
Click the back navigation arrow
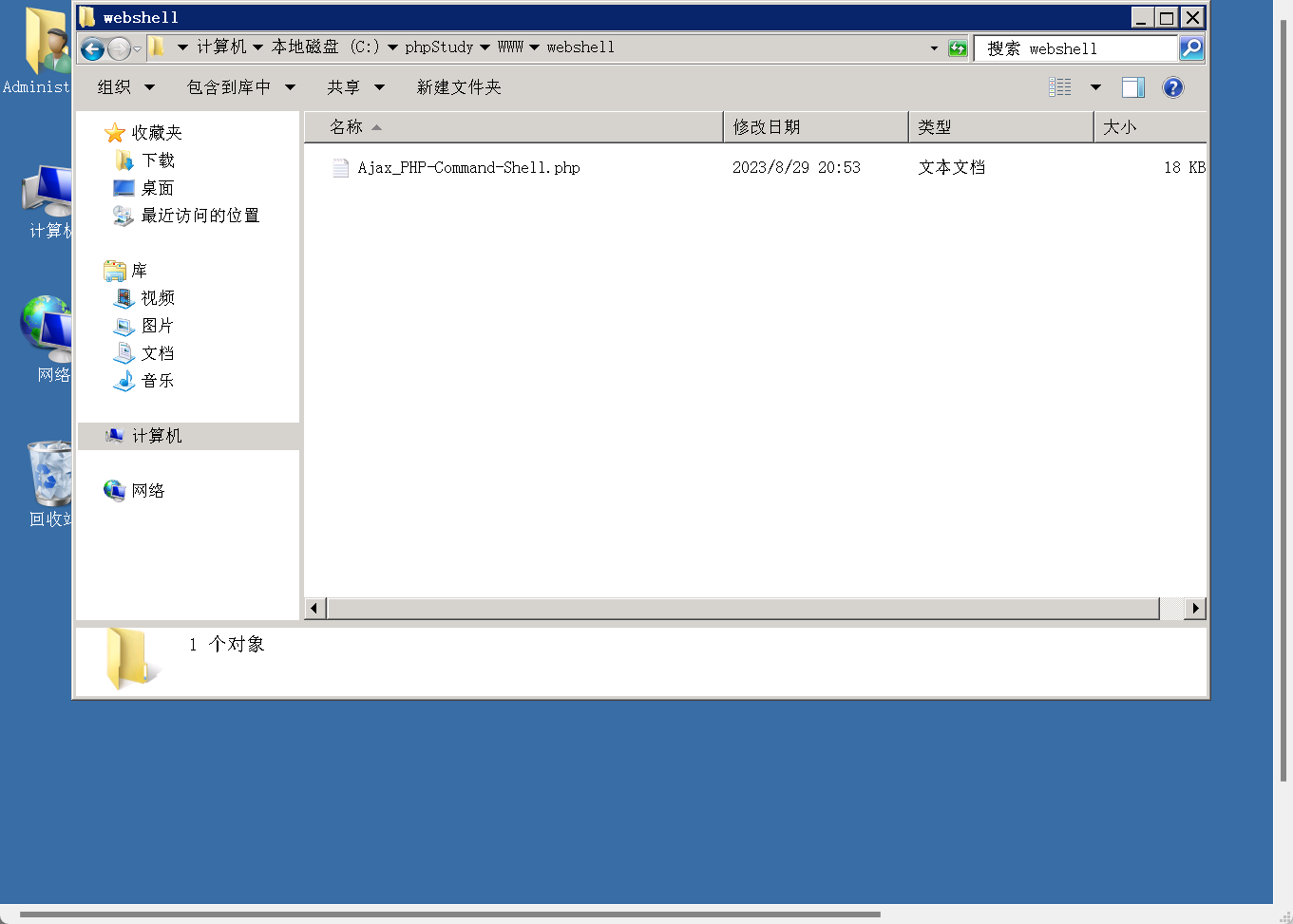point(92,47)
